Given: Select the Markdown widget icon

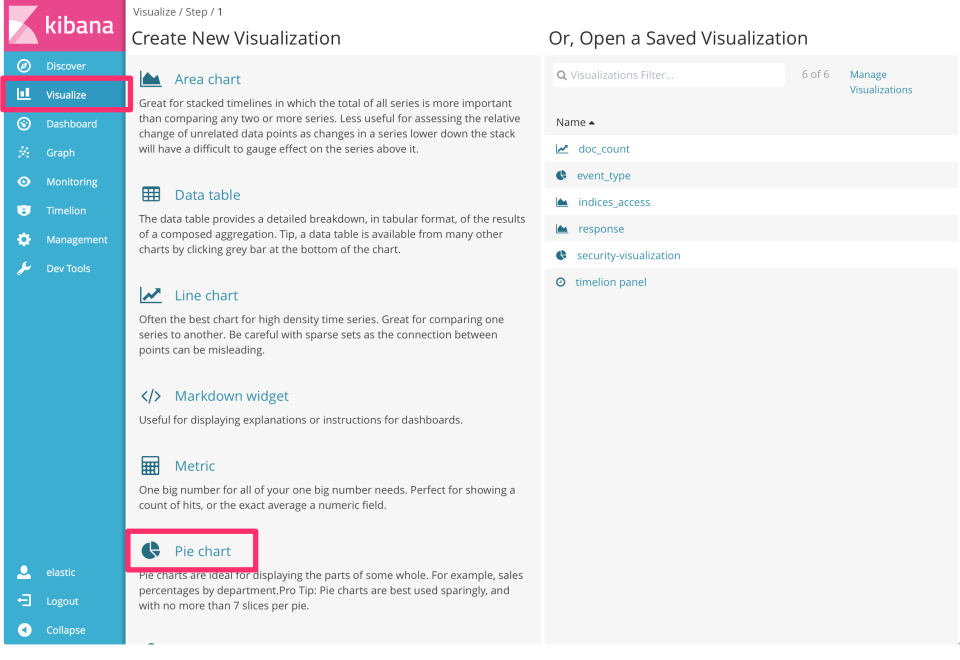Looking at the screenshot, I should click(x=151, y=396).
